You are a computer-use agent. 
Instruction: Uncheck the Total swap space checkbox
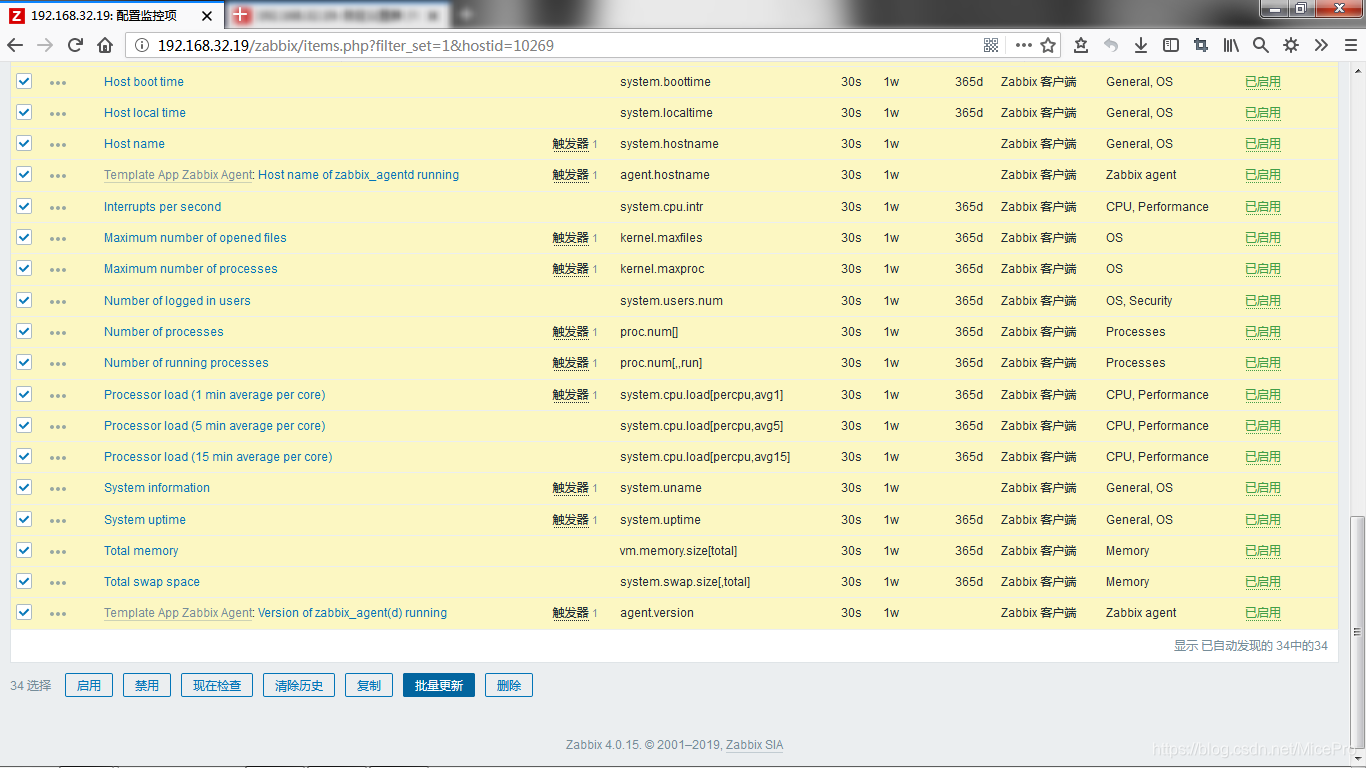pos(24,581)
